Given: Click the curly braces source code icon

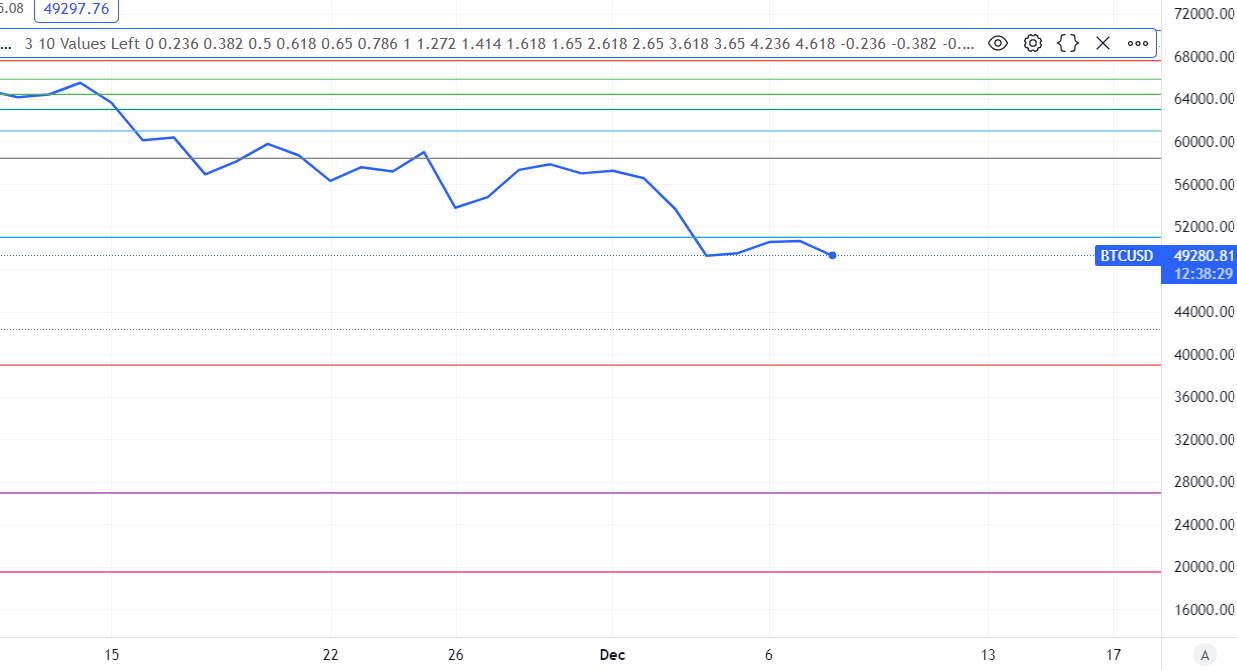Looking at the screenshot, I should tap(1067, 43).
